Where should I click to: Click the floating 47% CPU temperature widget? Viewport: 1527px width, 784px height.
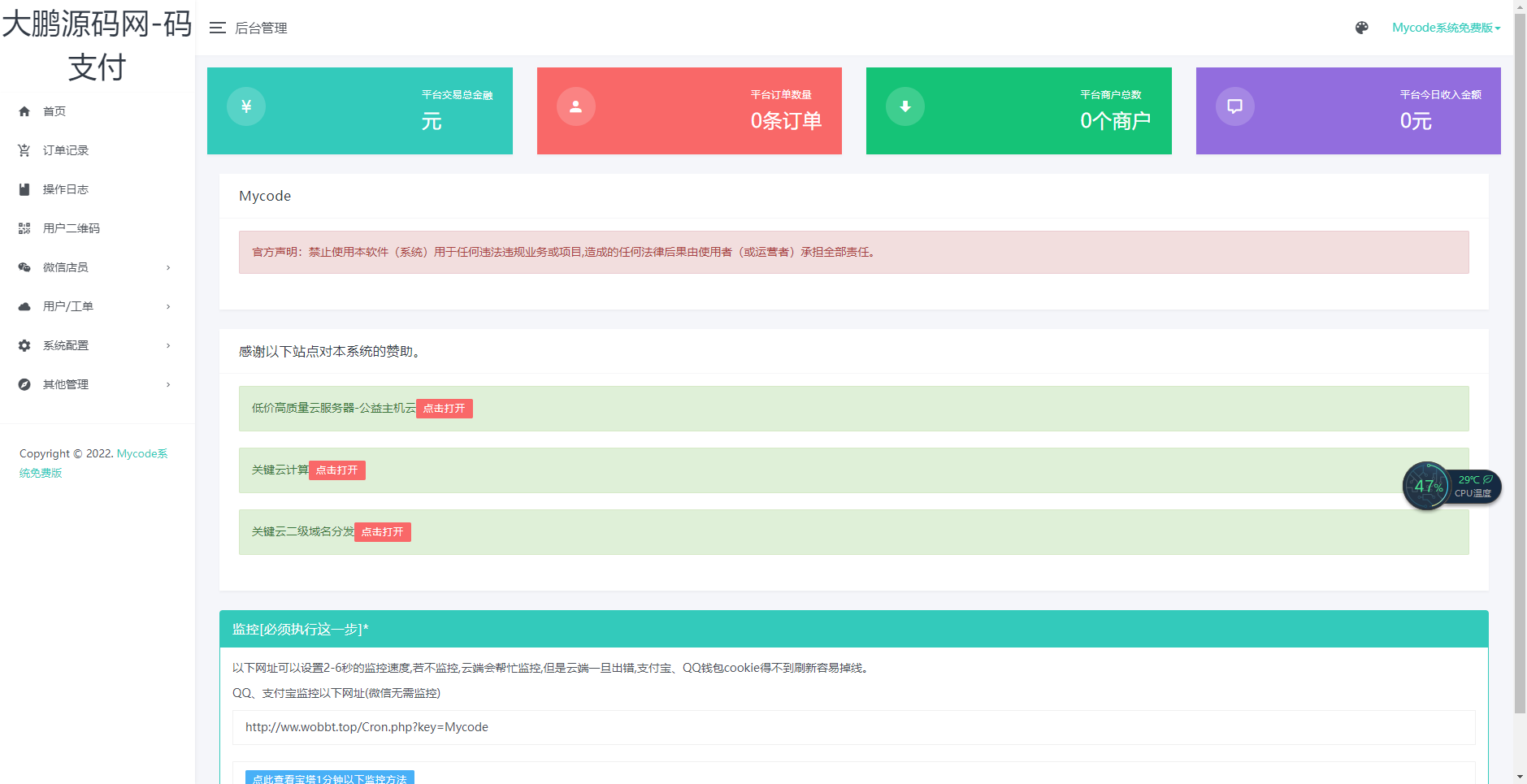point(1451,487)
